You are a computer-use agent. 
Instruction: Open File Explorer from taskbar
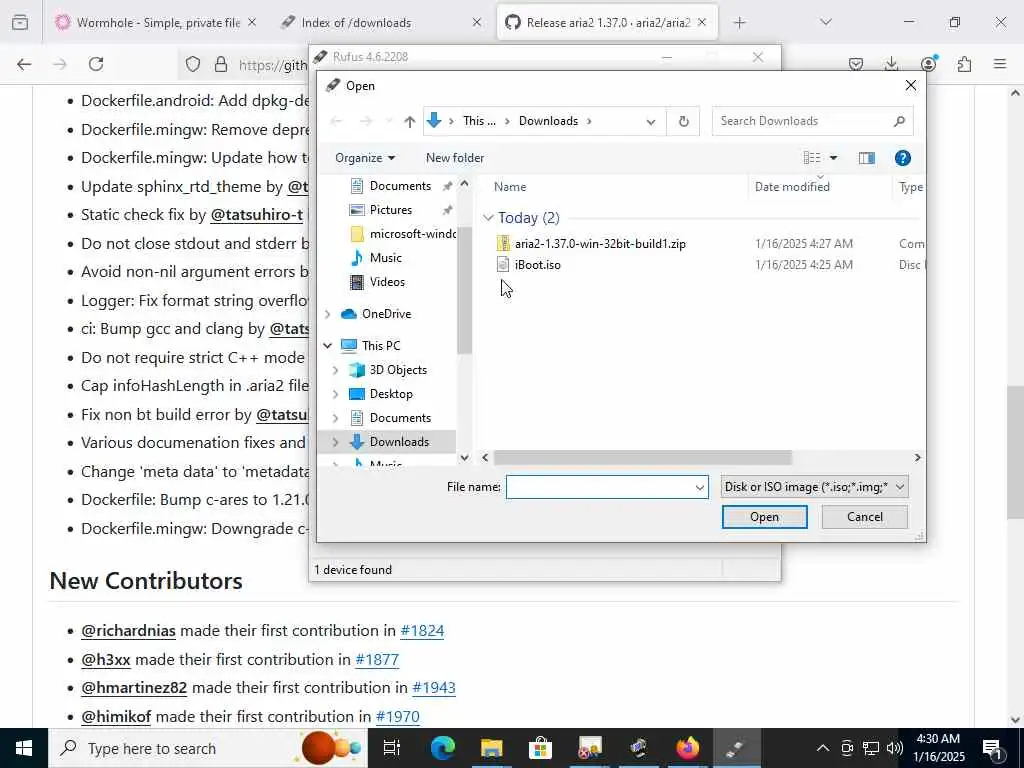tap(491, 748)
